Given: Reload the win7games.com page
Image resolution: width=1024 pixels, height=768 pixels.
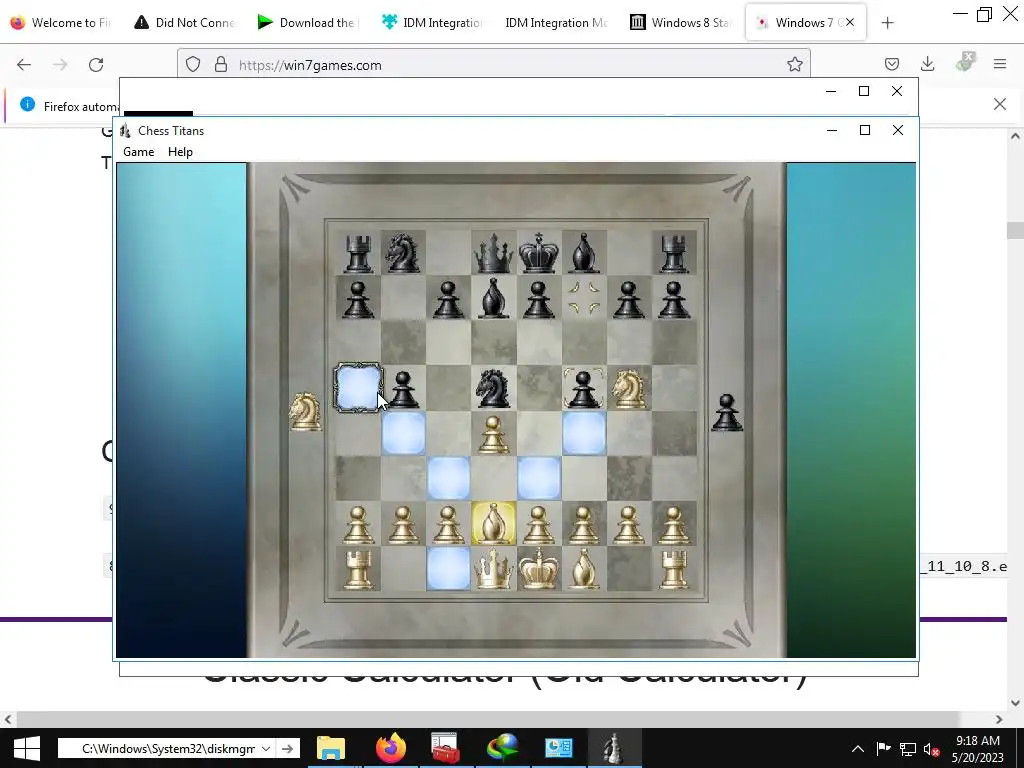Looking at the screenshot, I should [96, 65].
